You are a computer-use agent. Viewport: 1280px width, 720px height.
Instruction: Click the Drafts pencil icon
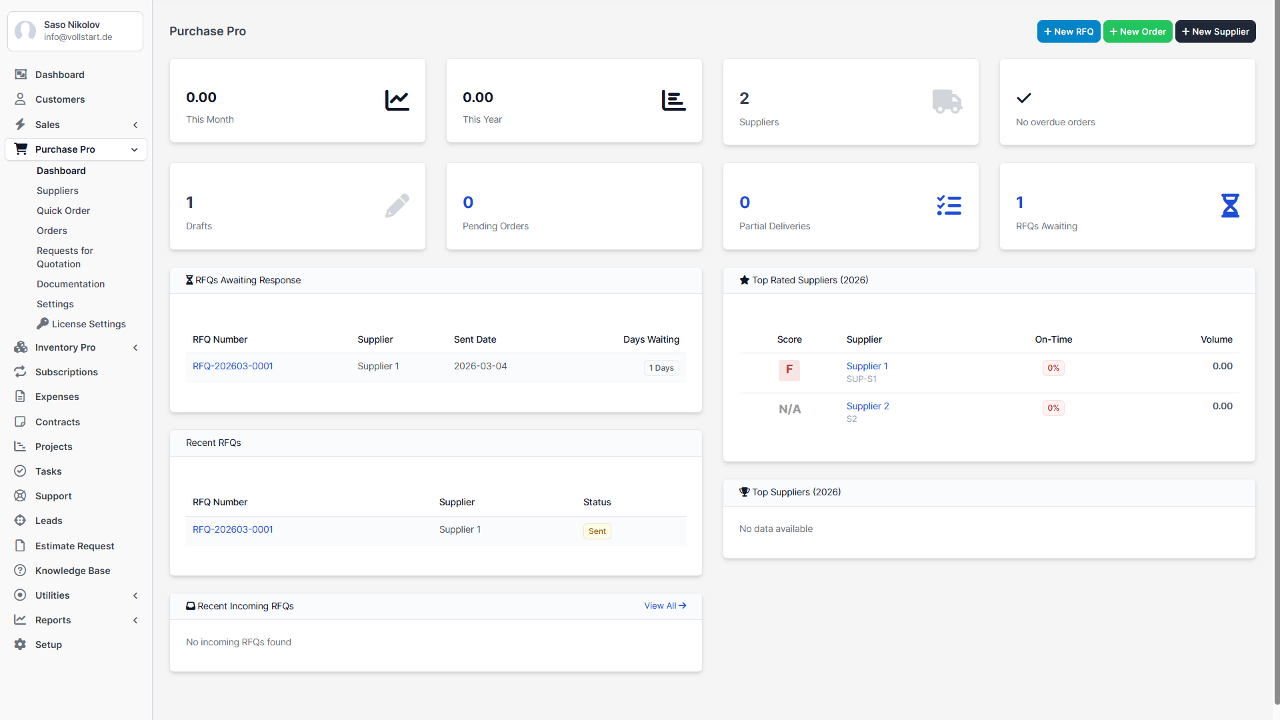pyautogui.click(x=397, y=206)
